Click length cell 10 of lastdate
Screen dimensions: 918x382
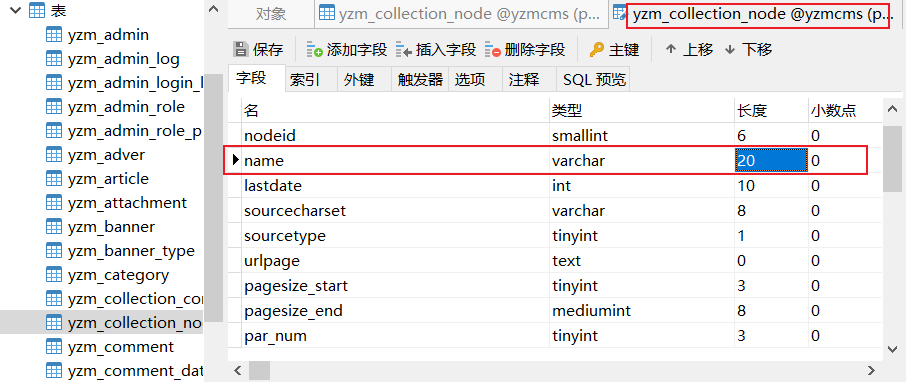point(772,186)
